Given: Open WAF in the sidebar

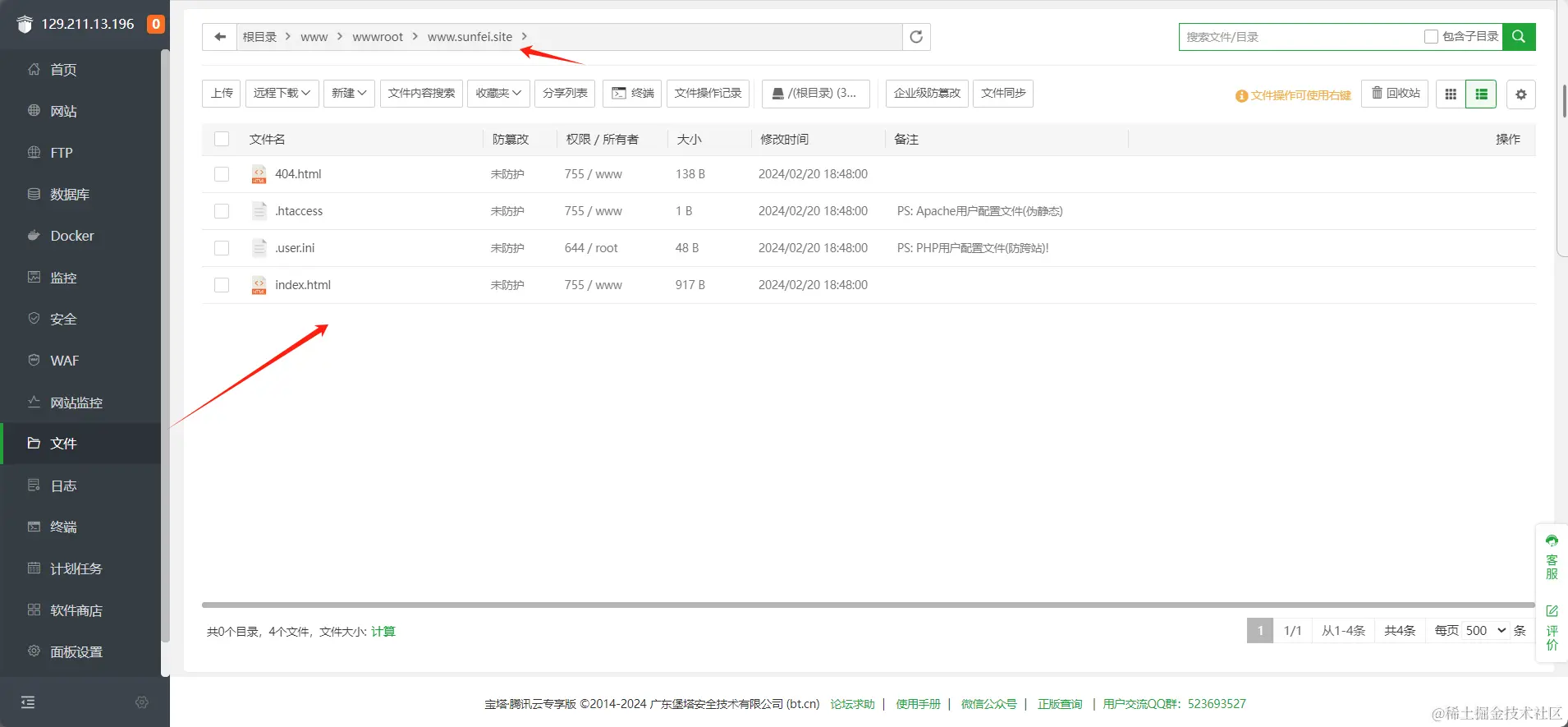Looking at the screenshot, I should point(82,361).
